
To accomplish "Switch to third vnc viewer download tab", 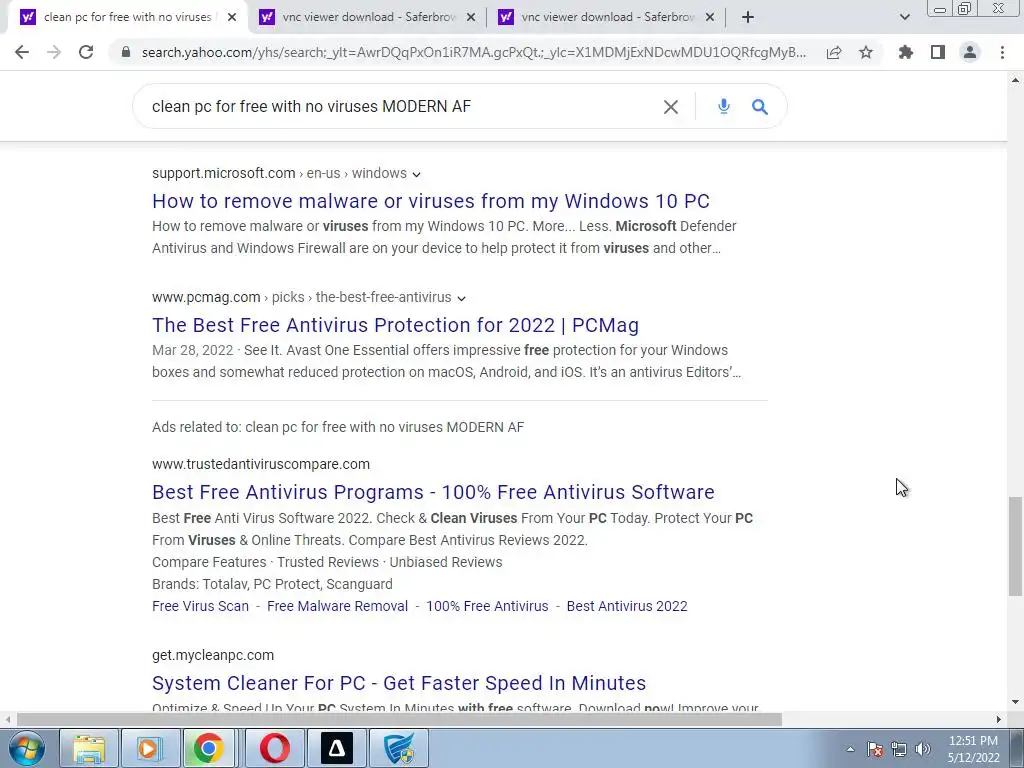I will (x=606, y=17).
